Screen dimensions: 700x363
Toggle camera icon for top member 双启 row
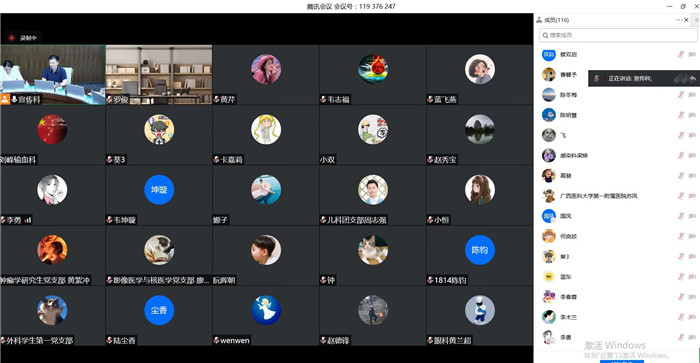pos(692,54)
